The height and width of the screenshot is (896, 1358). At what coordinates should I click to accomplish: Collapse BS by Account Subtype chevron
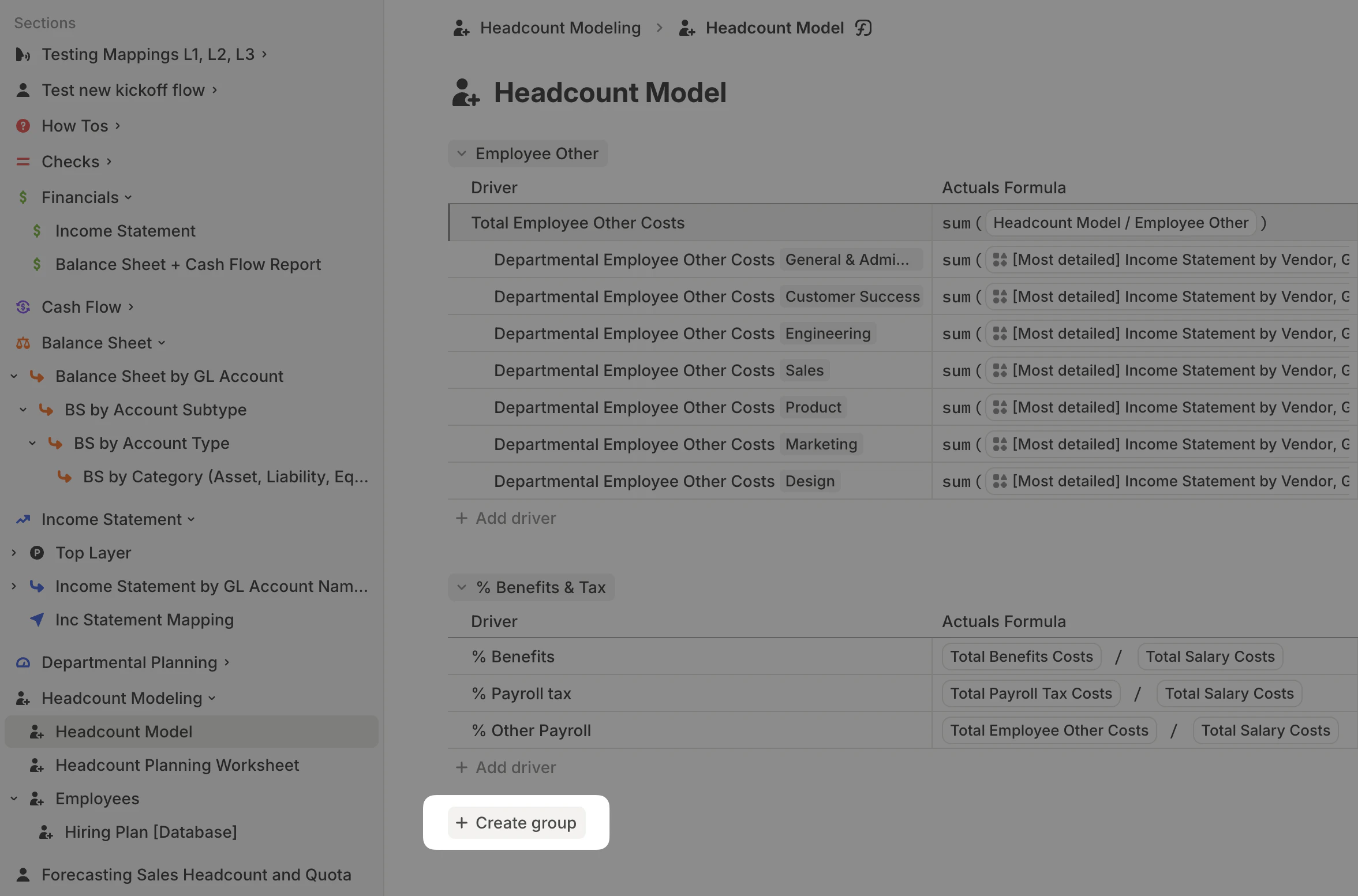click(x=23, y=410)
